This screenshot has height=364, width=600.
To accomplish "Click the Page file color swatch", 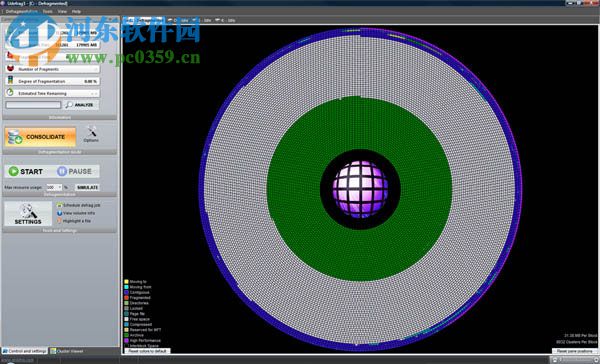I will pos(126,314).
